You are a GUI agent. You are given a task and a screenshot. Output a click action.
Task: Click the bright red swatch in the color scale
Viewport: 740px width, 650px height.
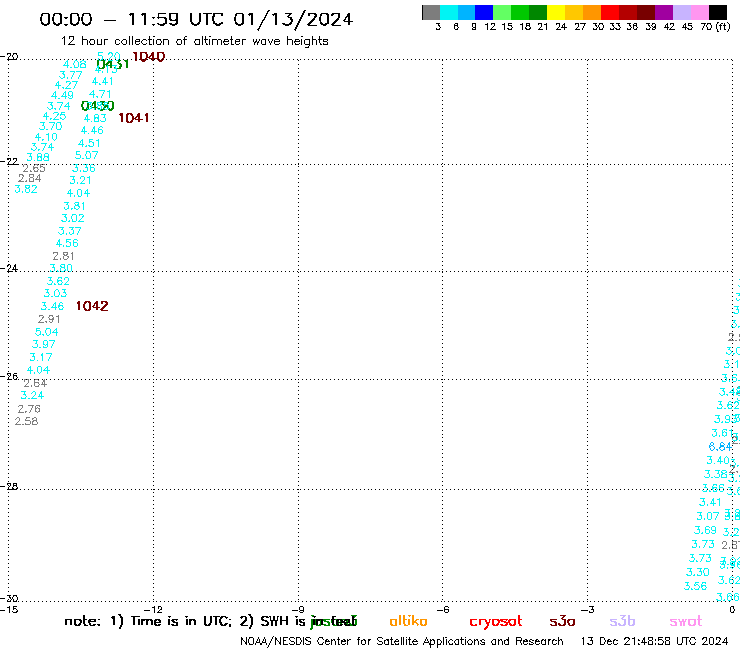610,12
